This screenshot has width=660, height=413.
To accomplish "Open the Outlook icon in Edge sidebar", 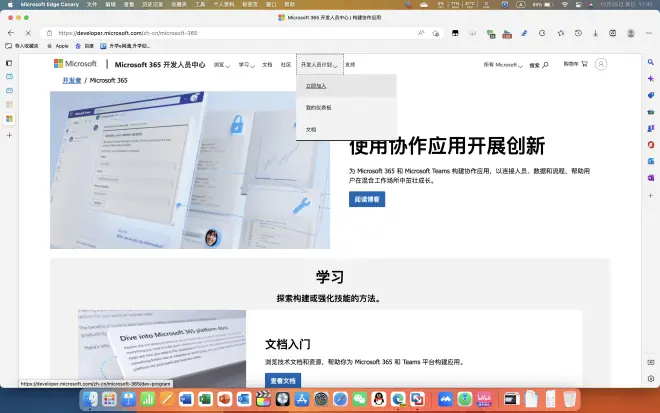I will [651, 161].
